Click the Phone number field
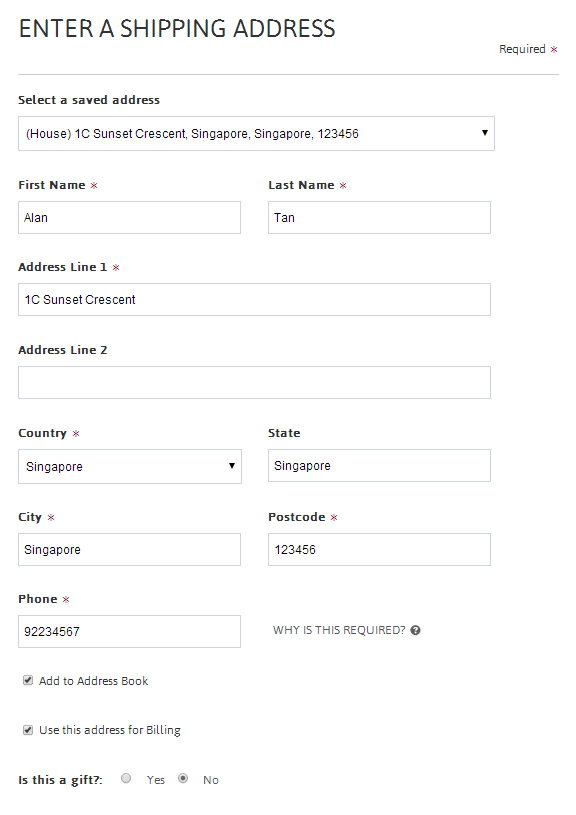Viewport: 576px width, 815px height. [129, 632]
